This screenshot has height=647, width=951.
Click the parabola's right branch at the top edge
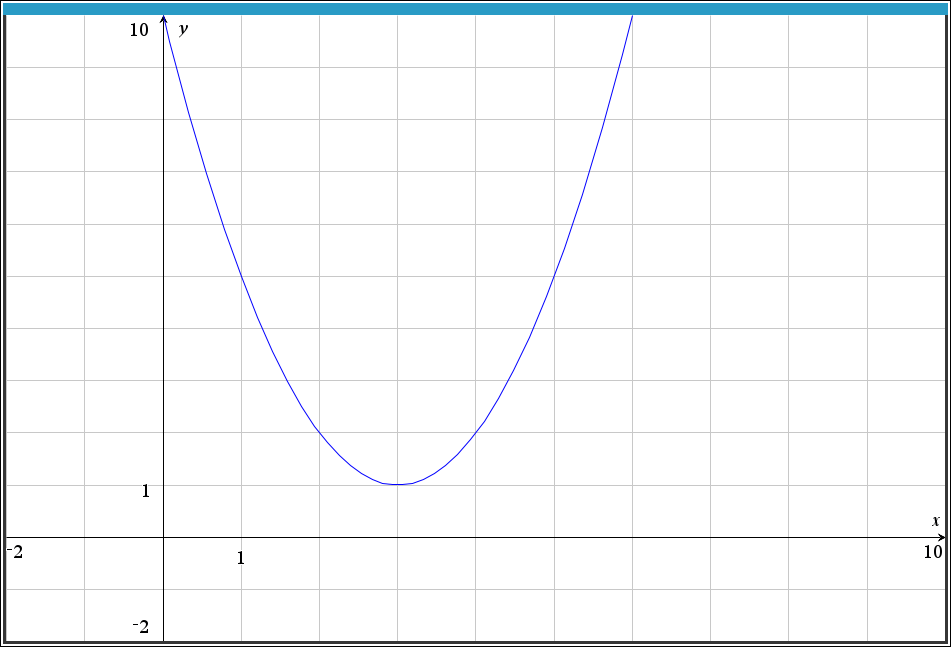[631, 20]
